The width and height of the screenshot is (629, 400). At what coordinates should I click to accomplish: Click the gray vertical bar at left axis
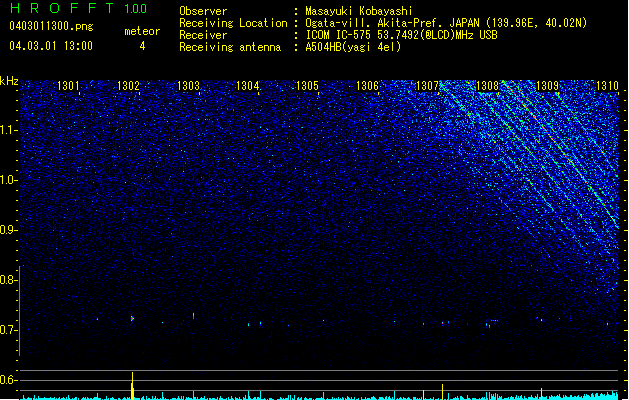[20, 310]
